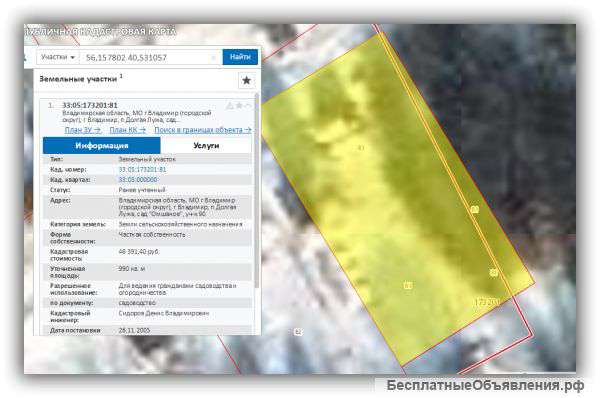Switch to the Услуги tab
The image size is (600, 398).
(206, 145)
